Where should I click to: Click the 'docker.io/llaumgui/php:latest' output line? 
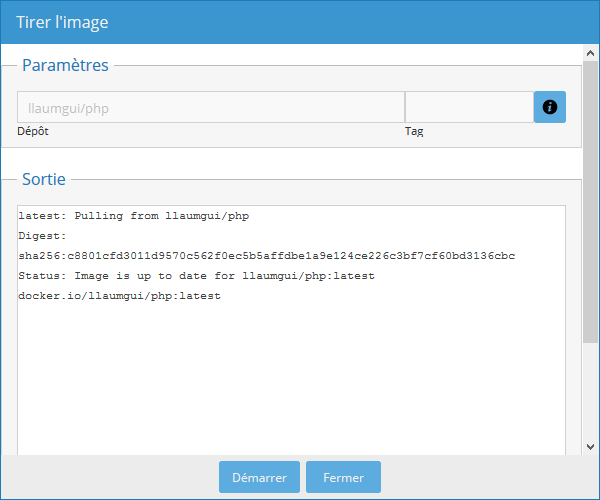click(x=119, y=296)
